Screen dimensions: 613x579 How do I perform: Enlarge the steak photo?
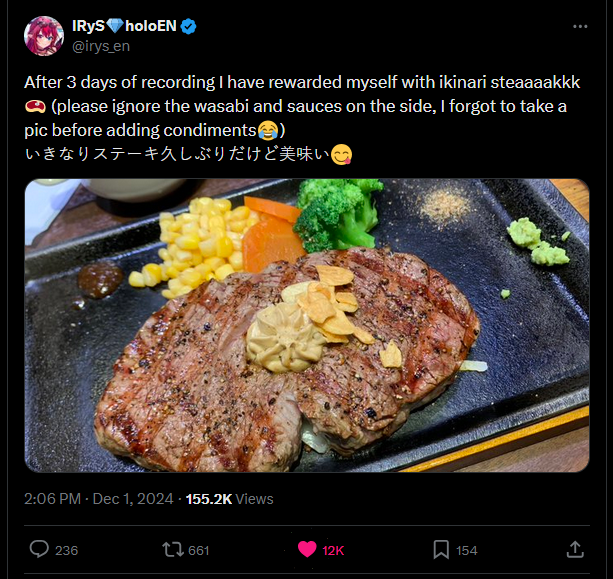(x=306, y=325)
